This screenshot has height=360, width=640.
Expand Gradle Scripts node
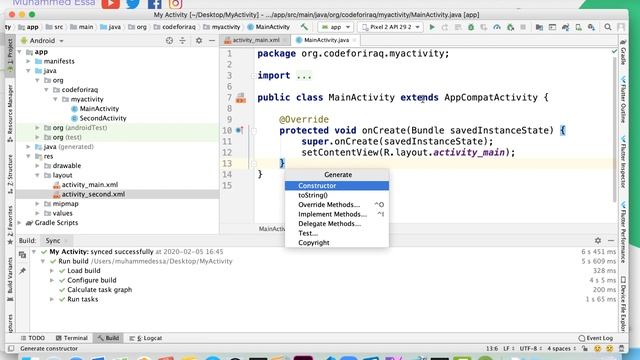tap(19, 223)
